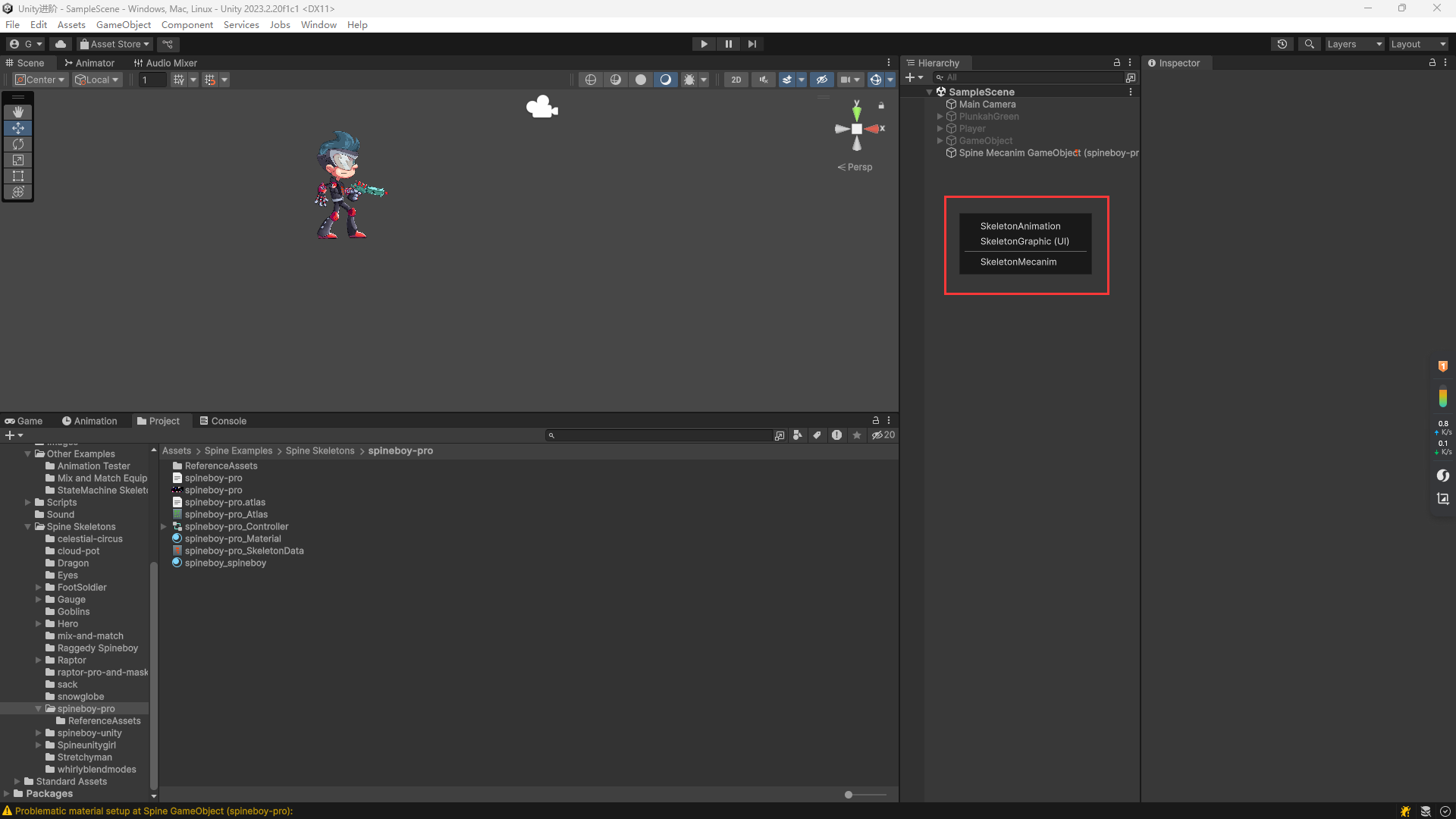This screenshot has width=1456, height=819.
Task: Open the cloud services icon
Action: (x=61, y=44)
